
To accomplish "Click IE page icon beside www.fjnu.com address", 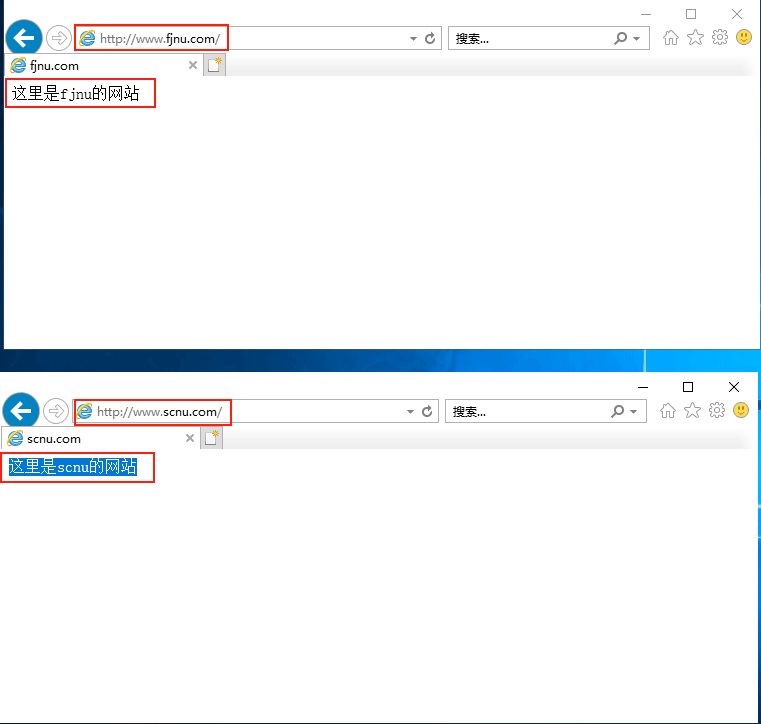I will click(x=87, y=38).
